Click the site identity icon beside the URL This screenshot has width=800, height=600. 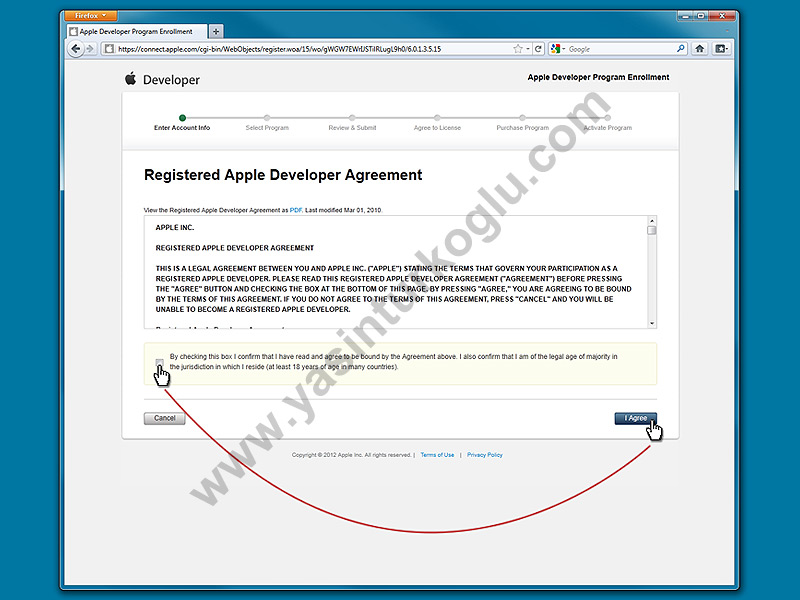point(109,49)
